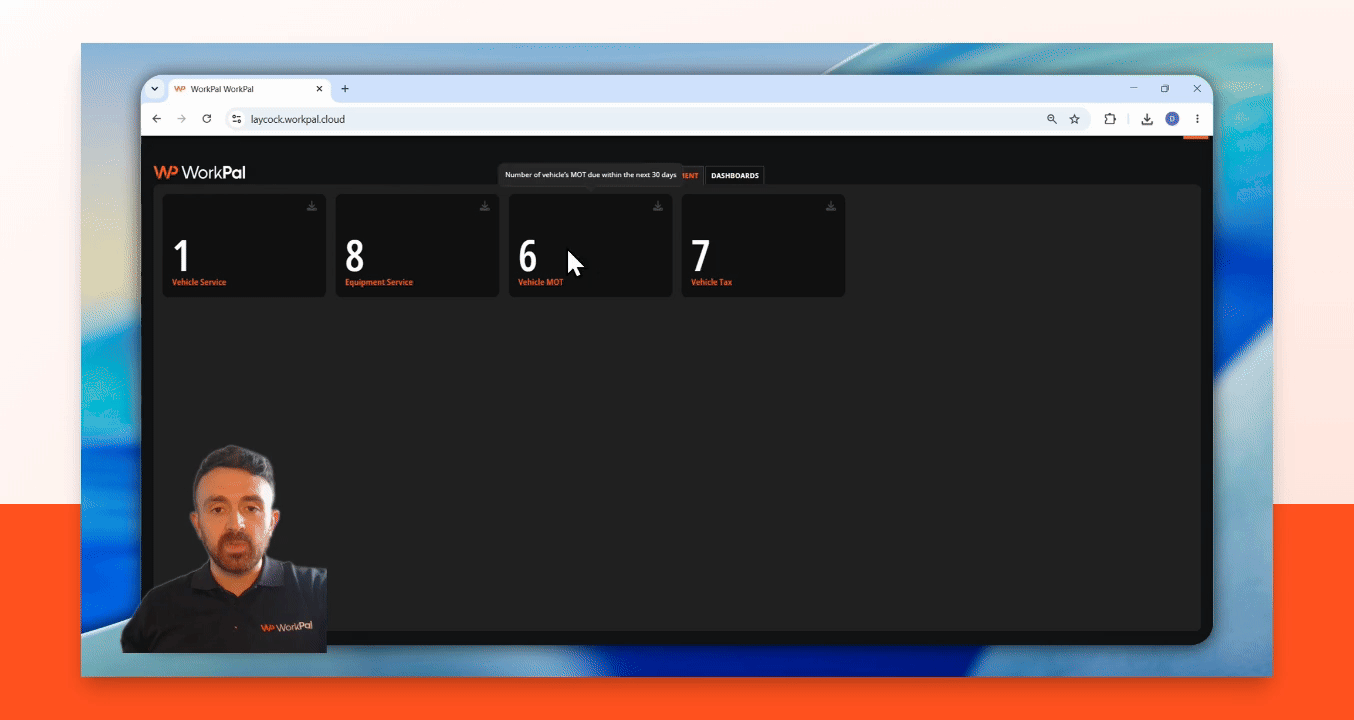Viewport: 1354px width, 720px height.
Task: Download the Vehicle MOT card data
Action: point(658,206)
